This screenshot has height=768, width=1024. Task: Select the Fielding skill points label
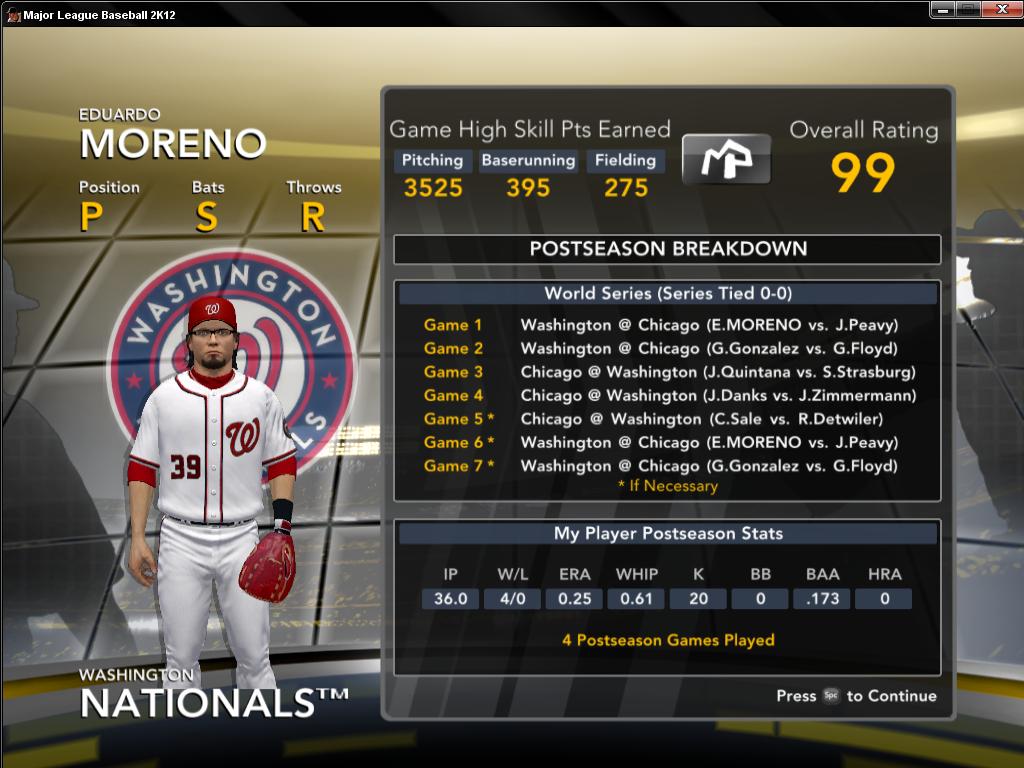coord(626,161)
